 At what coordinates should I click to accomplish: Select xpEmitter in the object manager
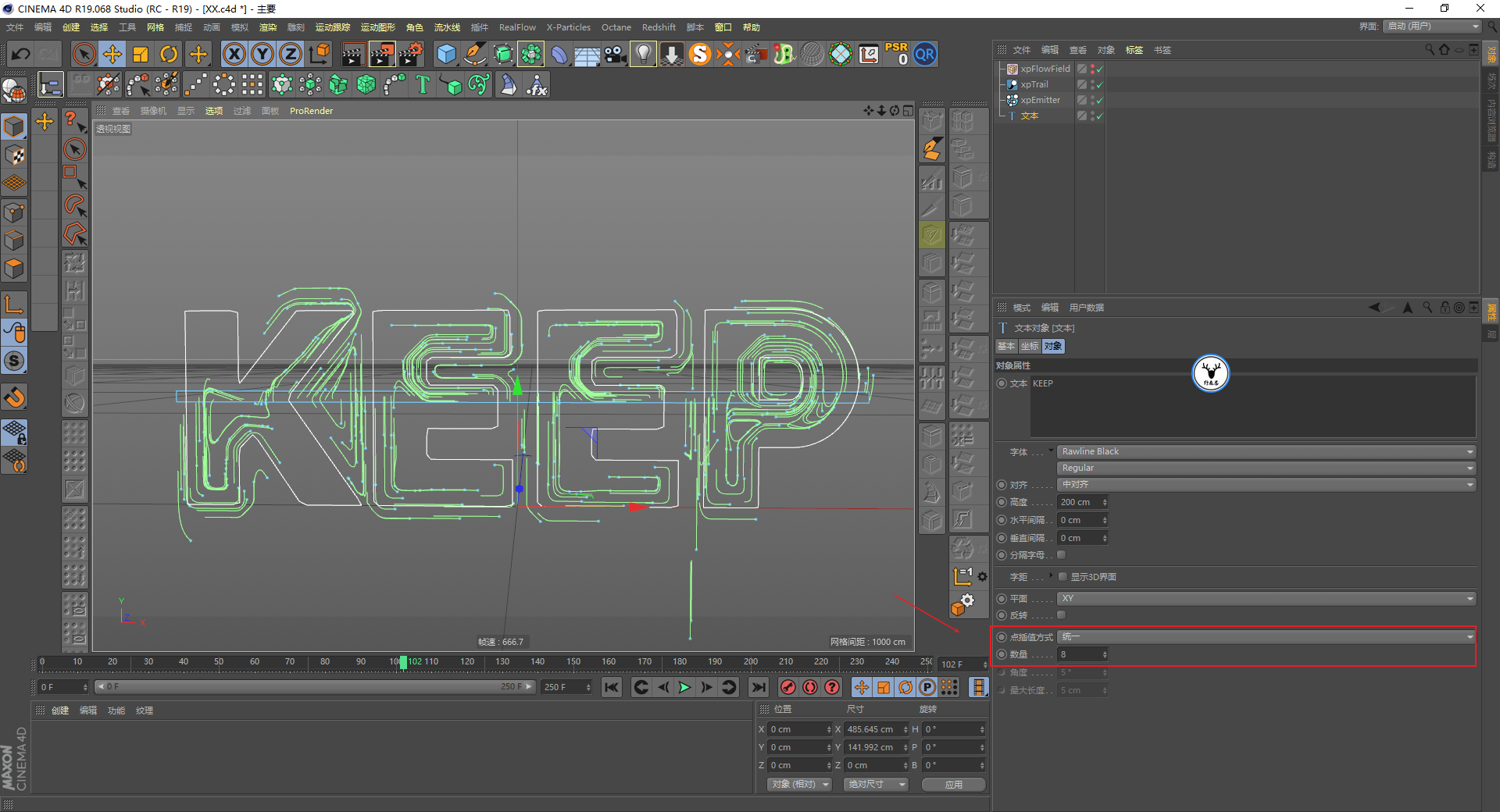pos(1040,100)
